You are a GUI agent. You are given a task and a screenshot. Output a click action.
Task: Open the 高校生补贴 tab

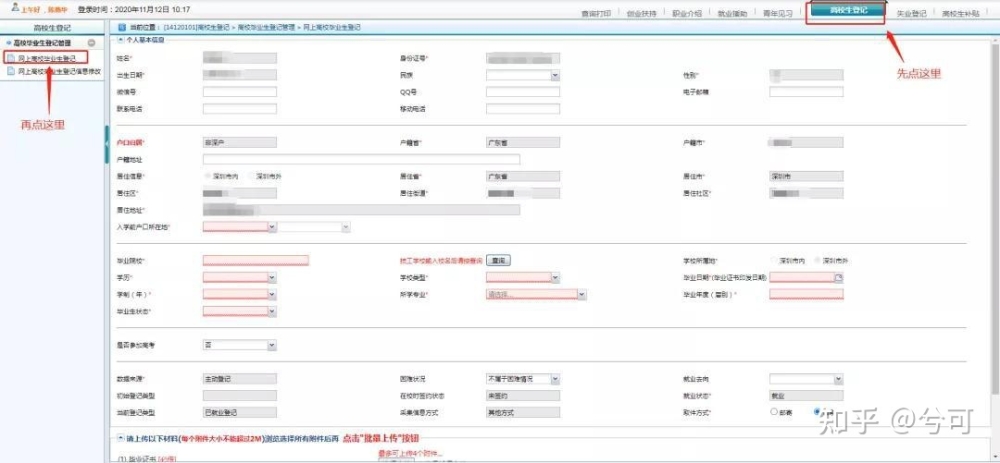960,13
